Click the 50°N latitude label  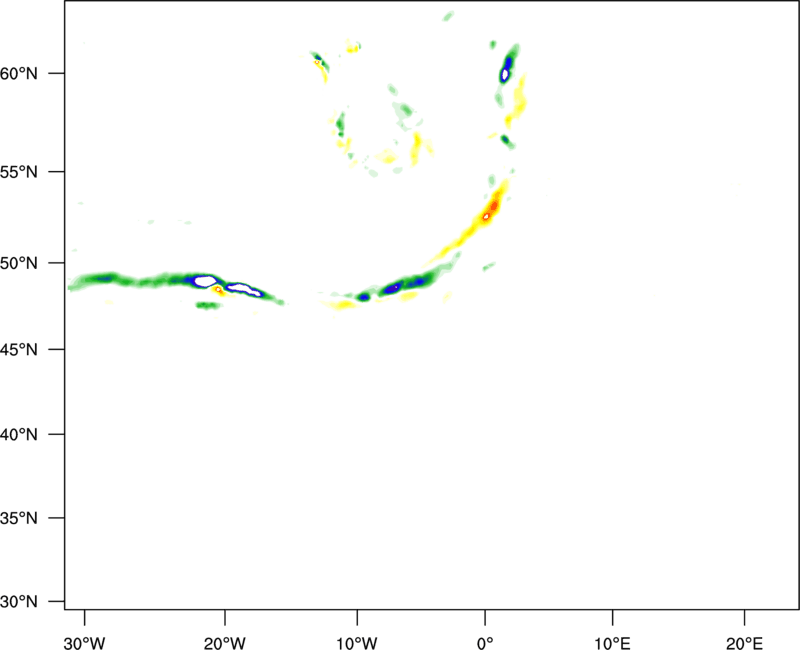coord(19,263)
